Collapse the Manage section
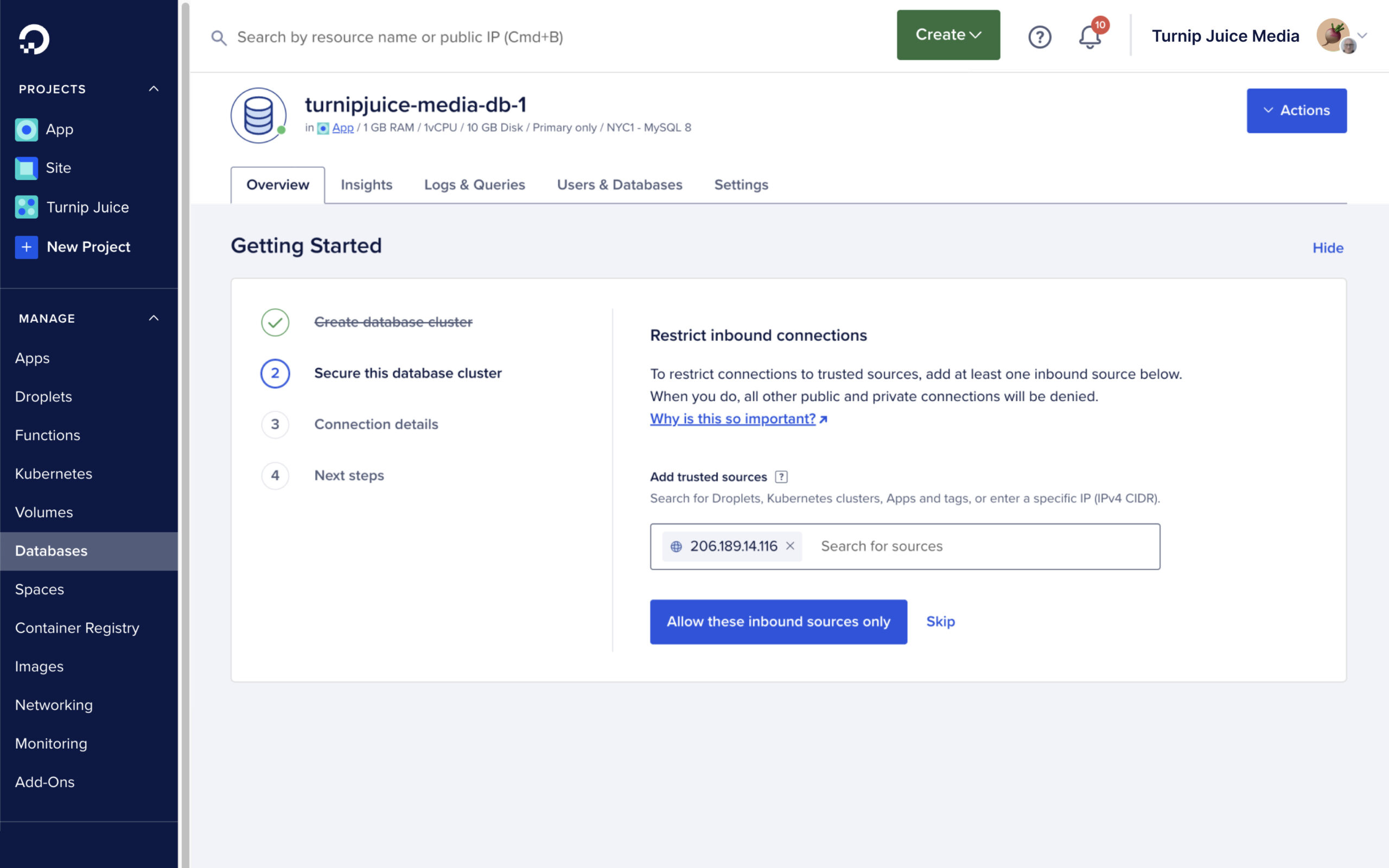The height and width of the screenshot is (868, 1389). point(153,318)
